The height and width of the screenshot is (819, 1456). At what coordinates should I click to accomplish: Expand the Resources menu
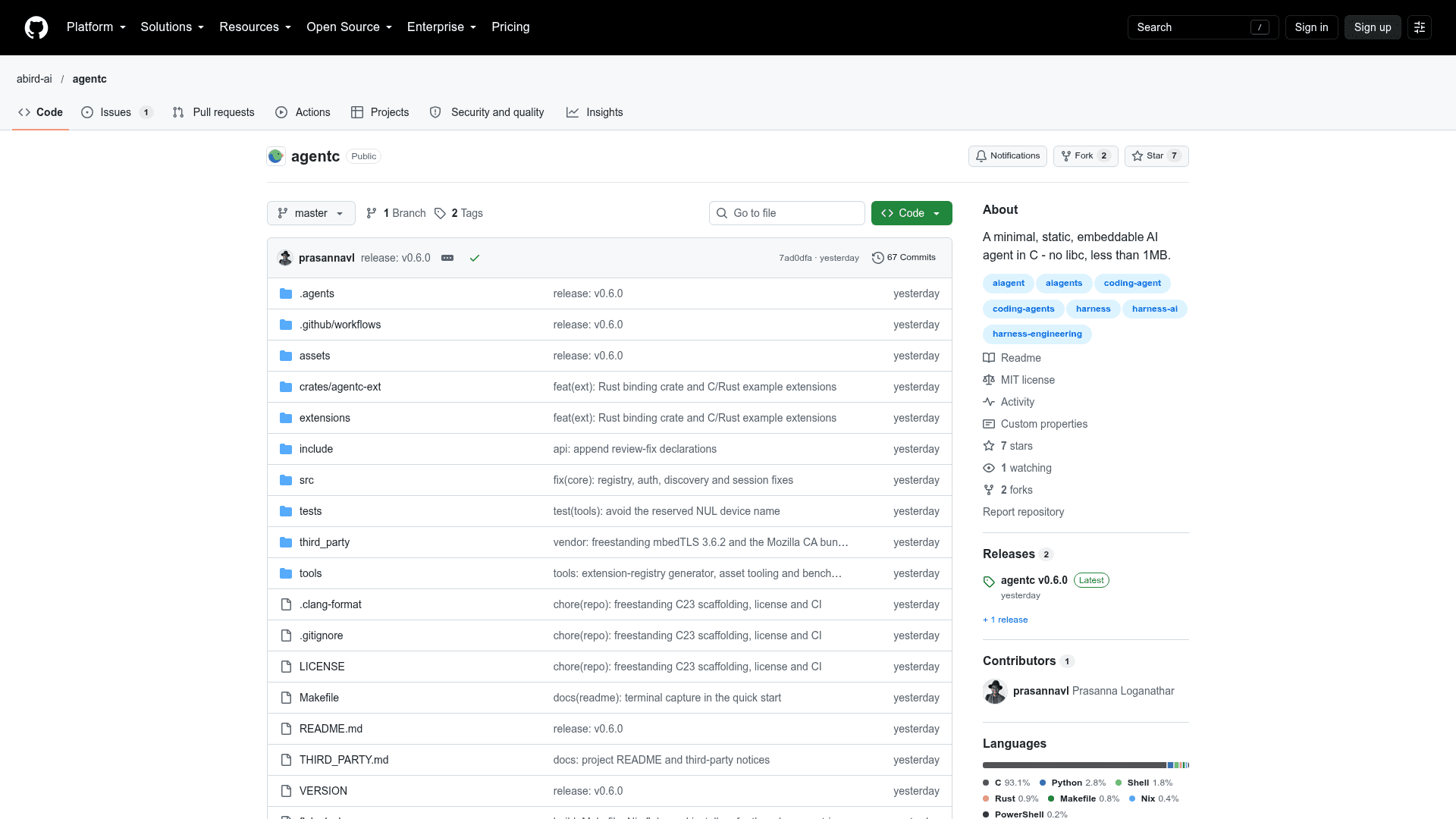coord(255,27)
